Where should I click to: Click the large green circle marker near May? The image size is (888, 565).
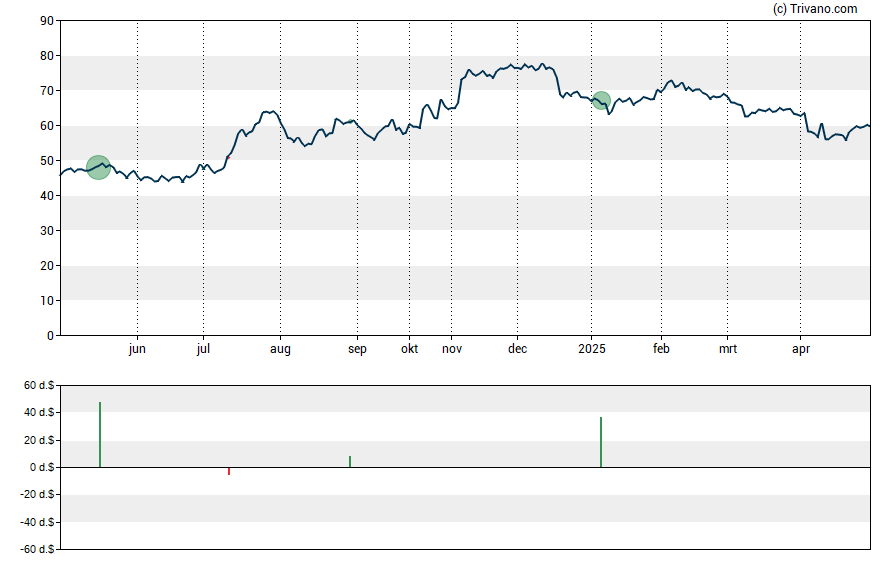tap(98, 167)
